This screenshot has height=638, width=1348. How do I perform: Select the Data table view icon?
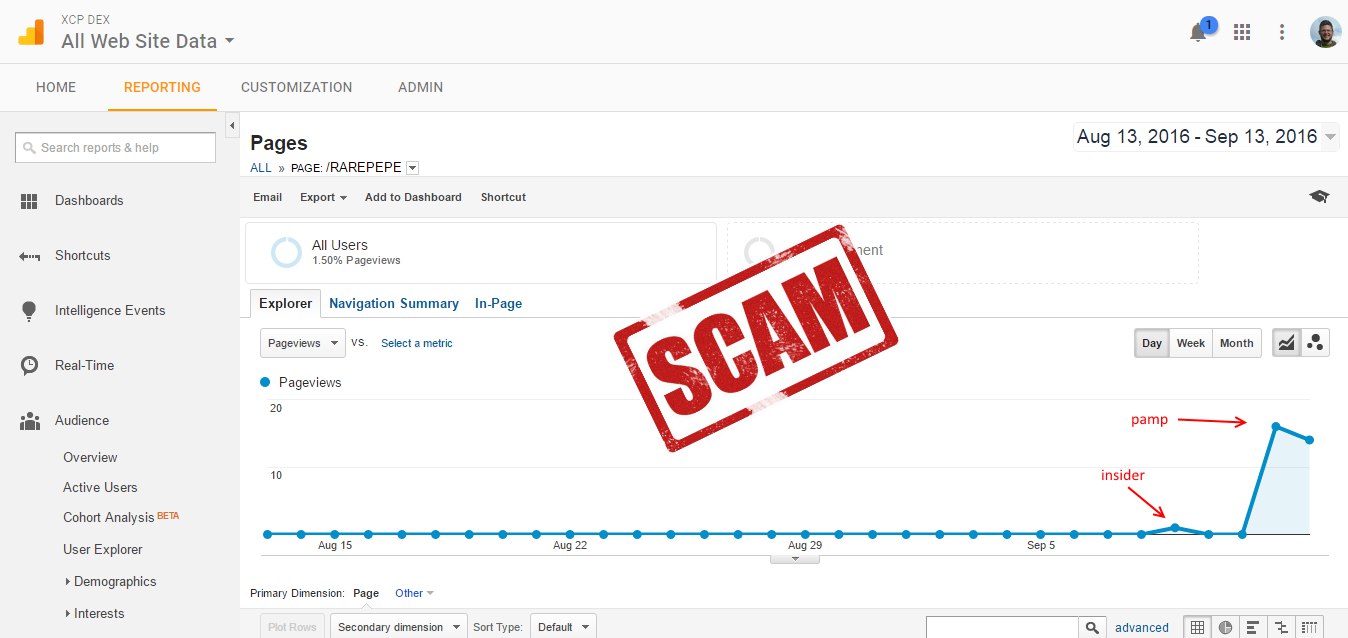pyautogui.click(x=1197, y=628)
